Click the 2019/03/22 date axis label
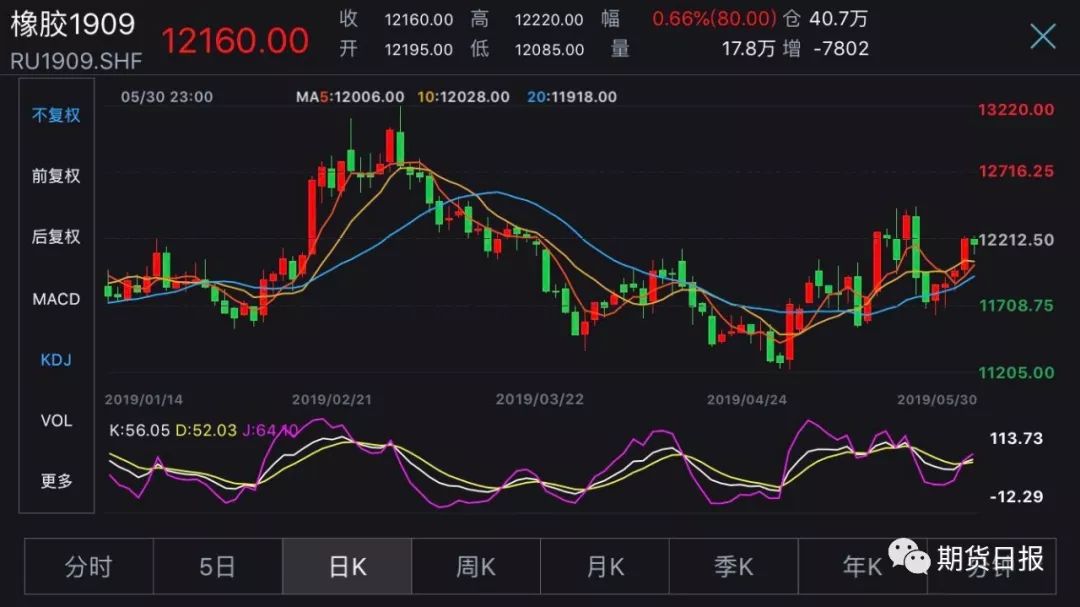This screenshot has width=1080, height=607. pos(540,399)
